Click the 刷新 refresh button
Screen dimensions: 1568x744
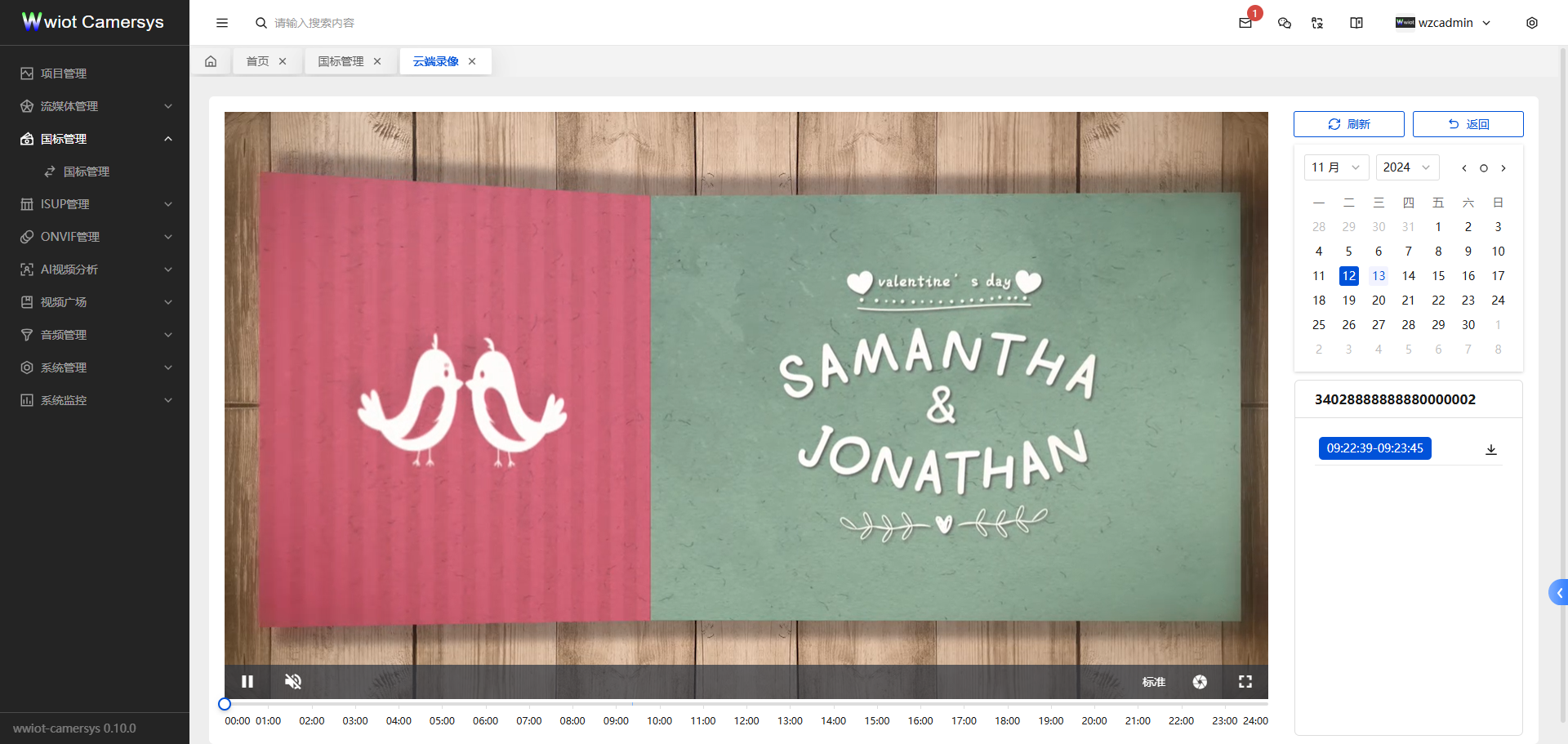tap(1348, 124)
